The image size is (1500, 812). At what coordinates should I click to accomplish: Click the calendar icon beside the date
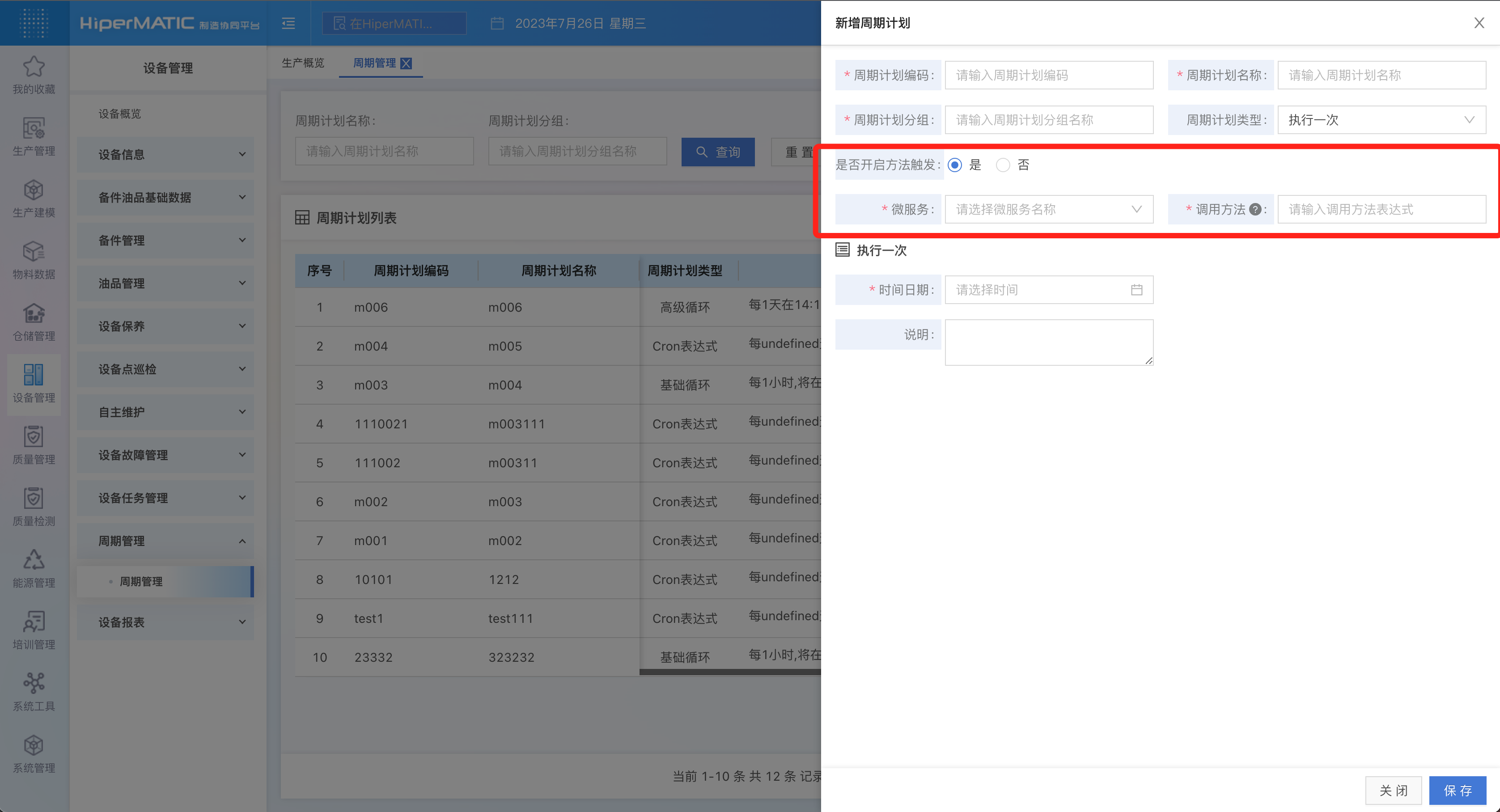click(x=497, y=23)
